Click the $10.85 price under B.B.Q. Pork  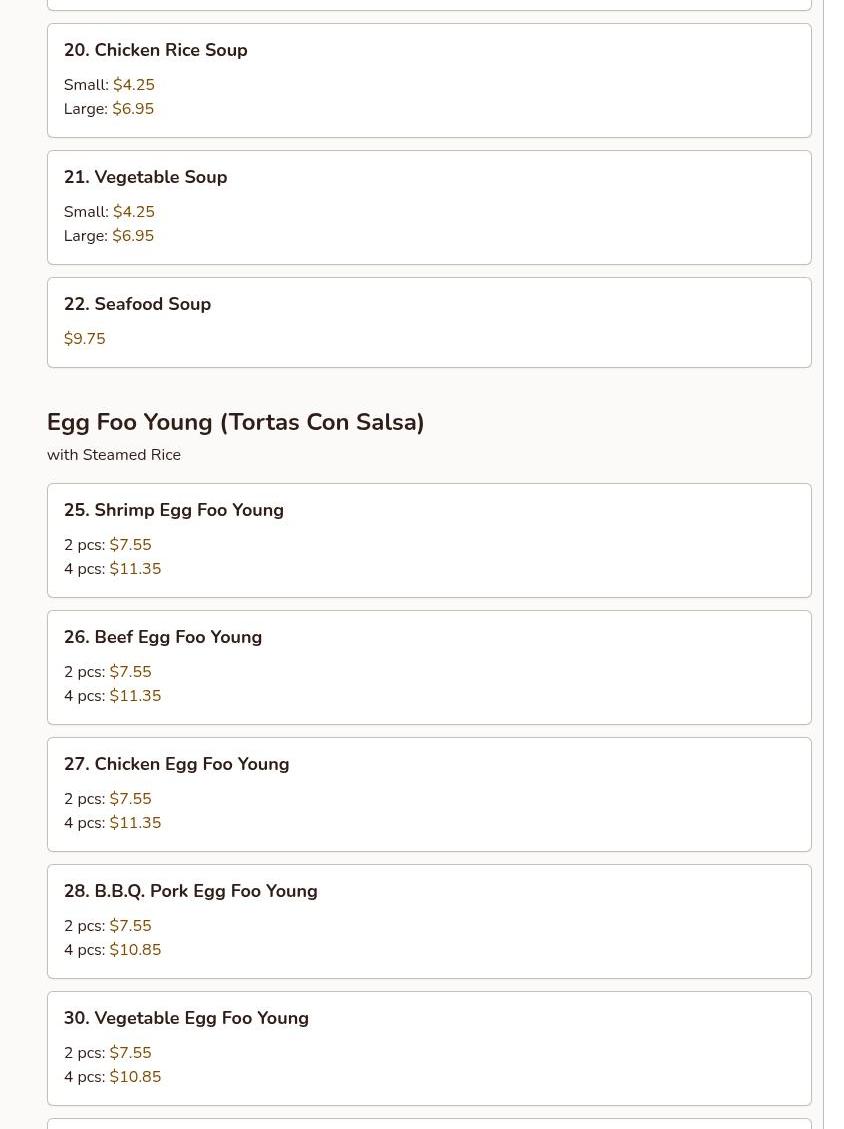point(134,950)
